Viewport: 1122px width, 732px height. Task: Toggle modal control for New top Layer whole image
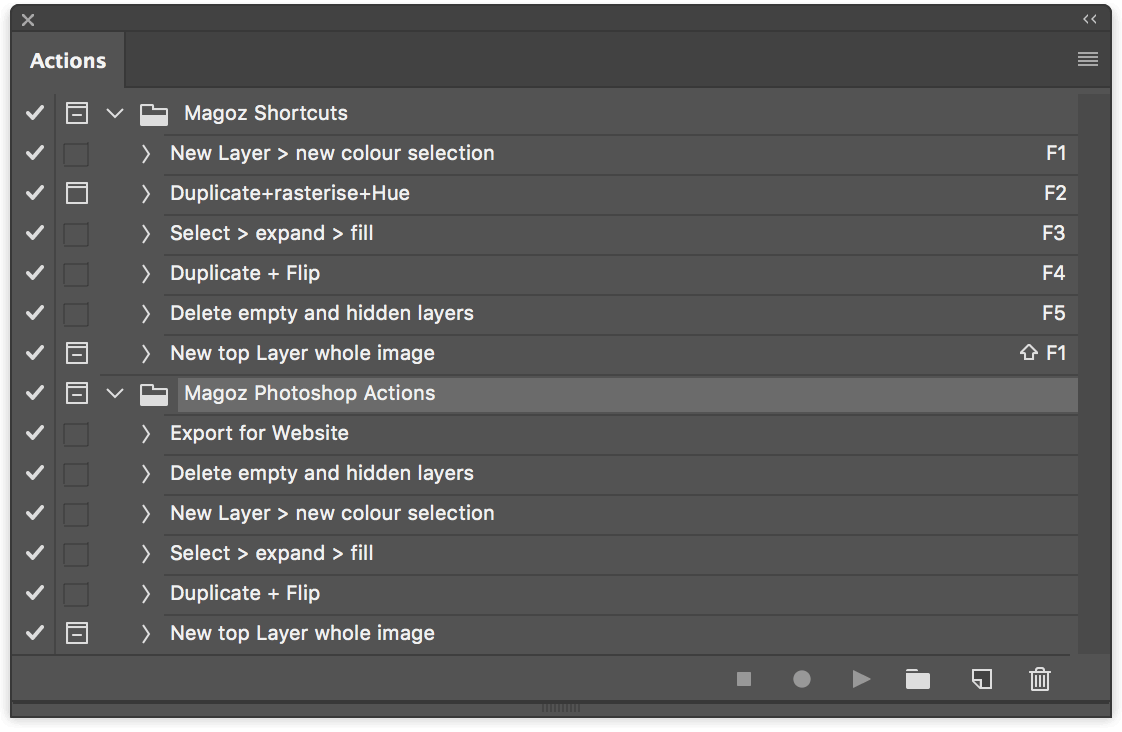[x=76, y=352]
